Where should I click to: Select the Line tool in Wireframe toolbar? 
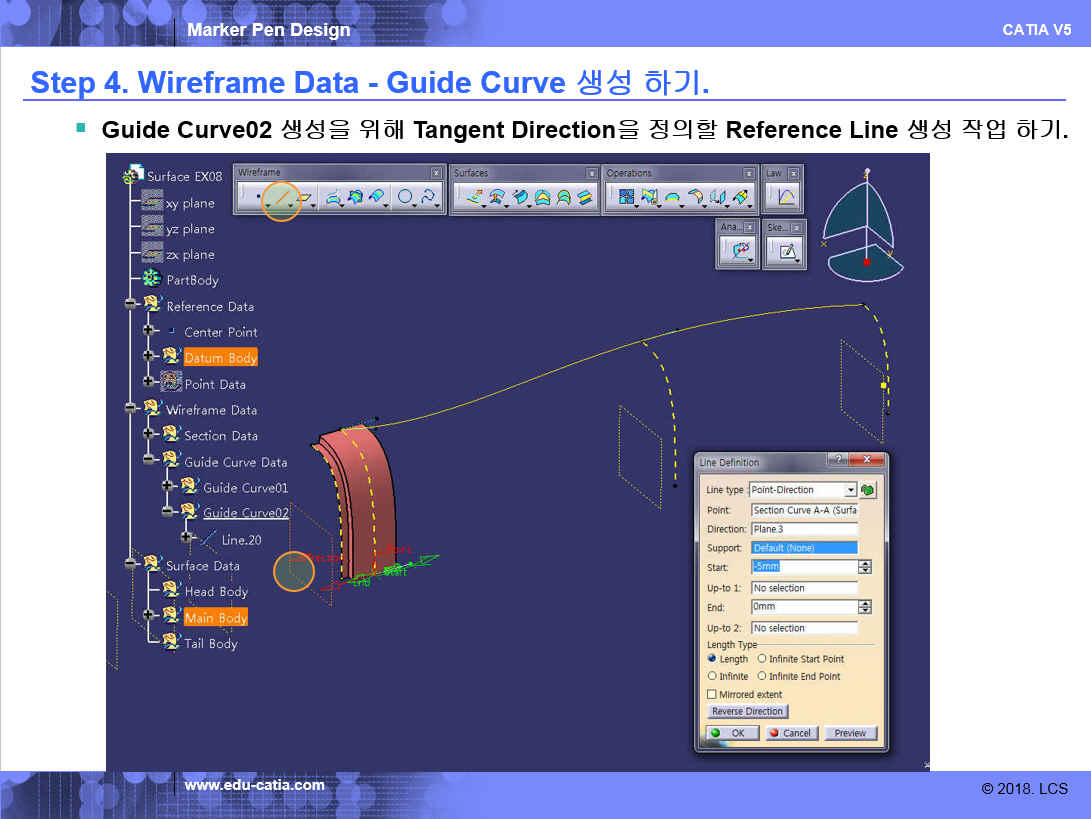[282, 198]
